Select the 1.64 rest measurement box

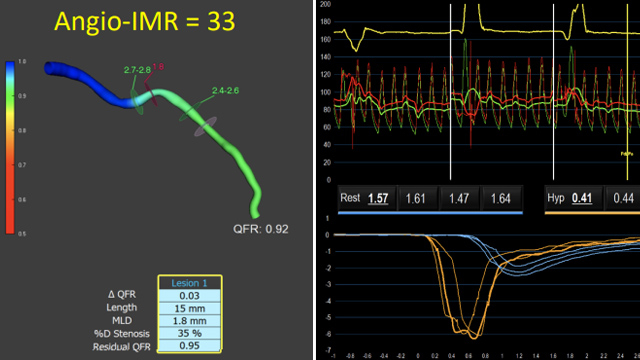(x=501, y=199)
